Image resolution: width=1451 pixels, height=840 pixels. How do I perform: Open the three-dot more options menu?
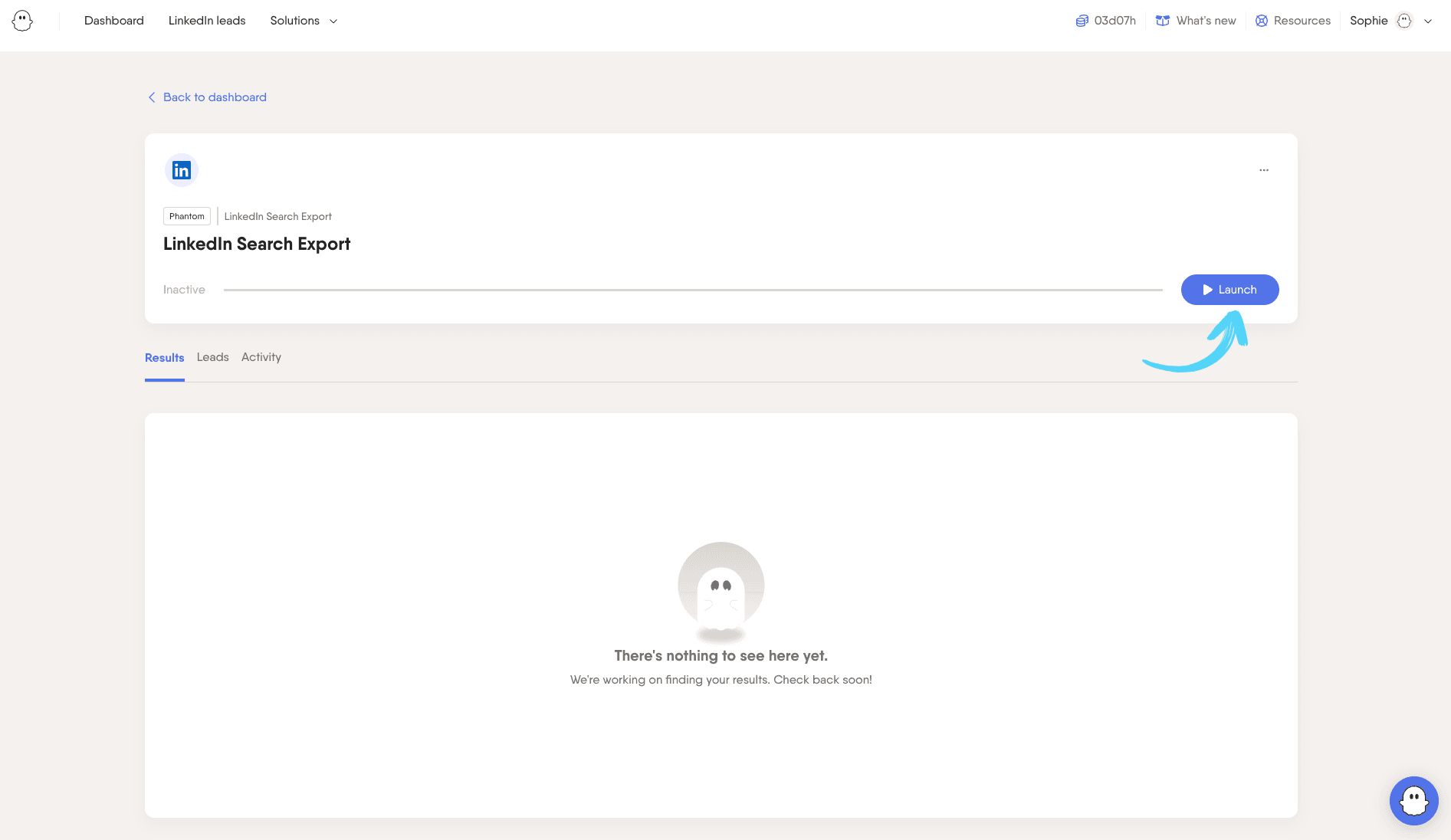pos(1264,170)
